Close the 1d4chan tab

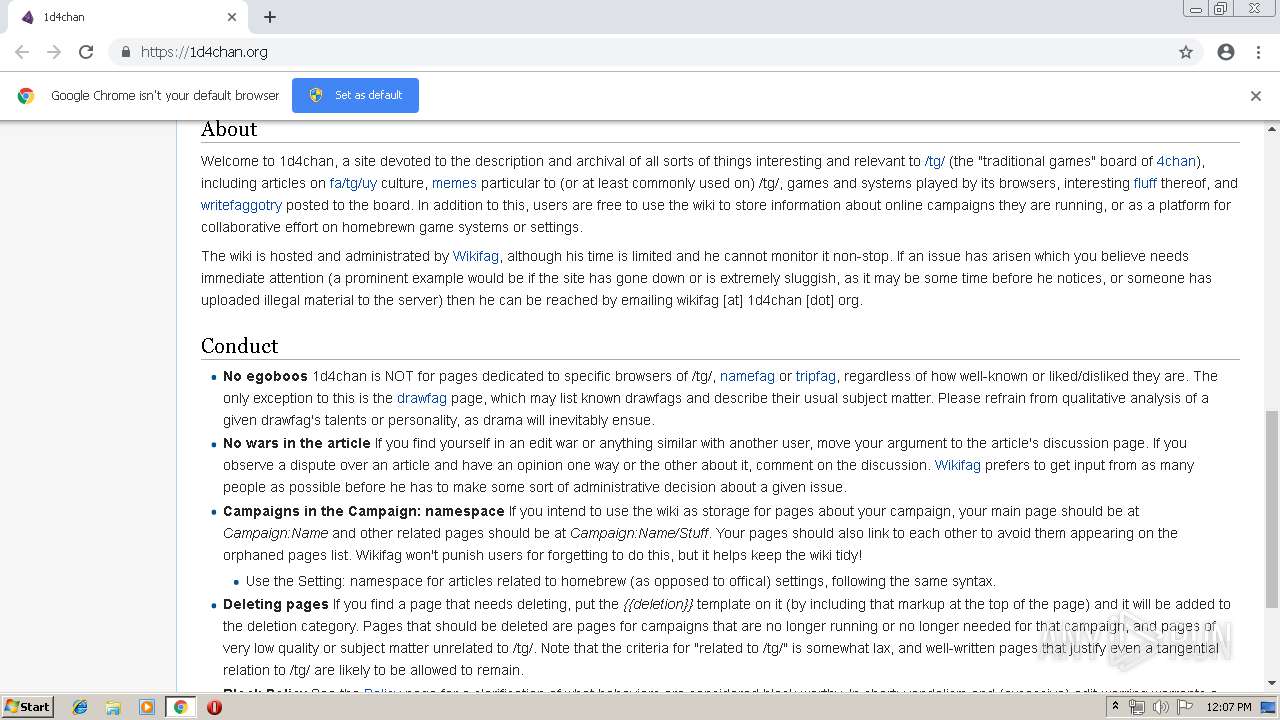(x=232, y=17)
